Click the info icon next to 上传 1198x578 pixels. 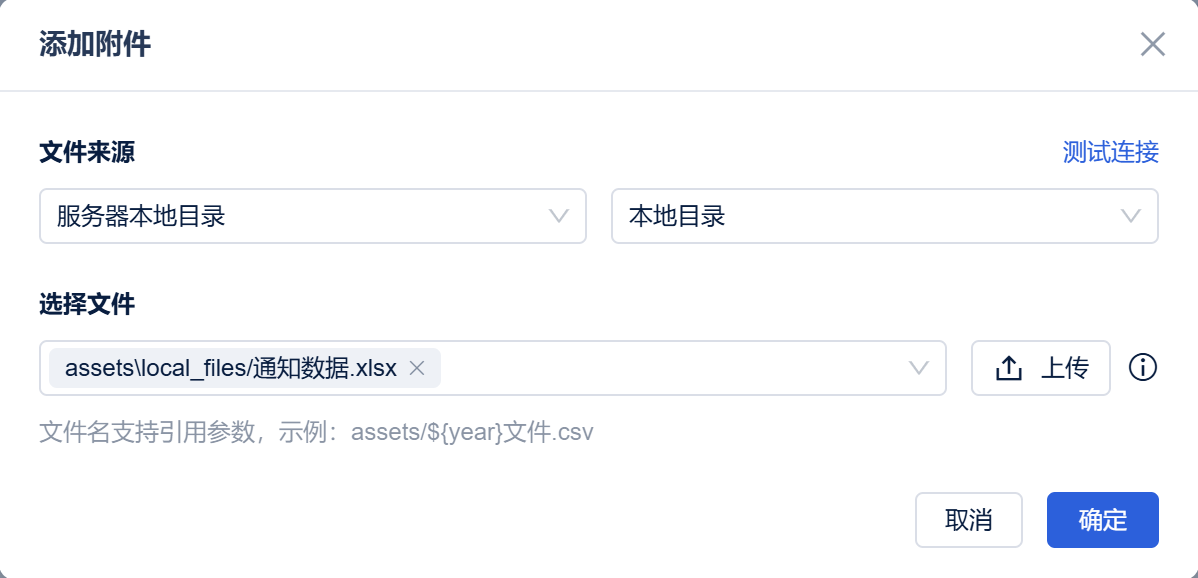[1143, 368]
